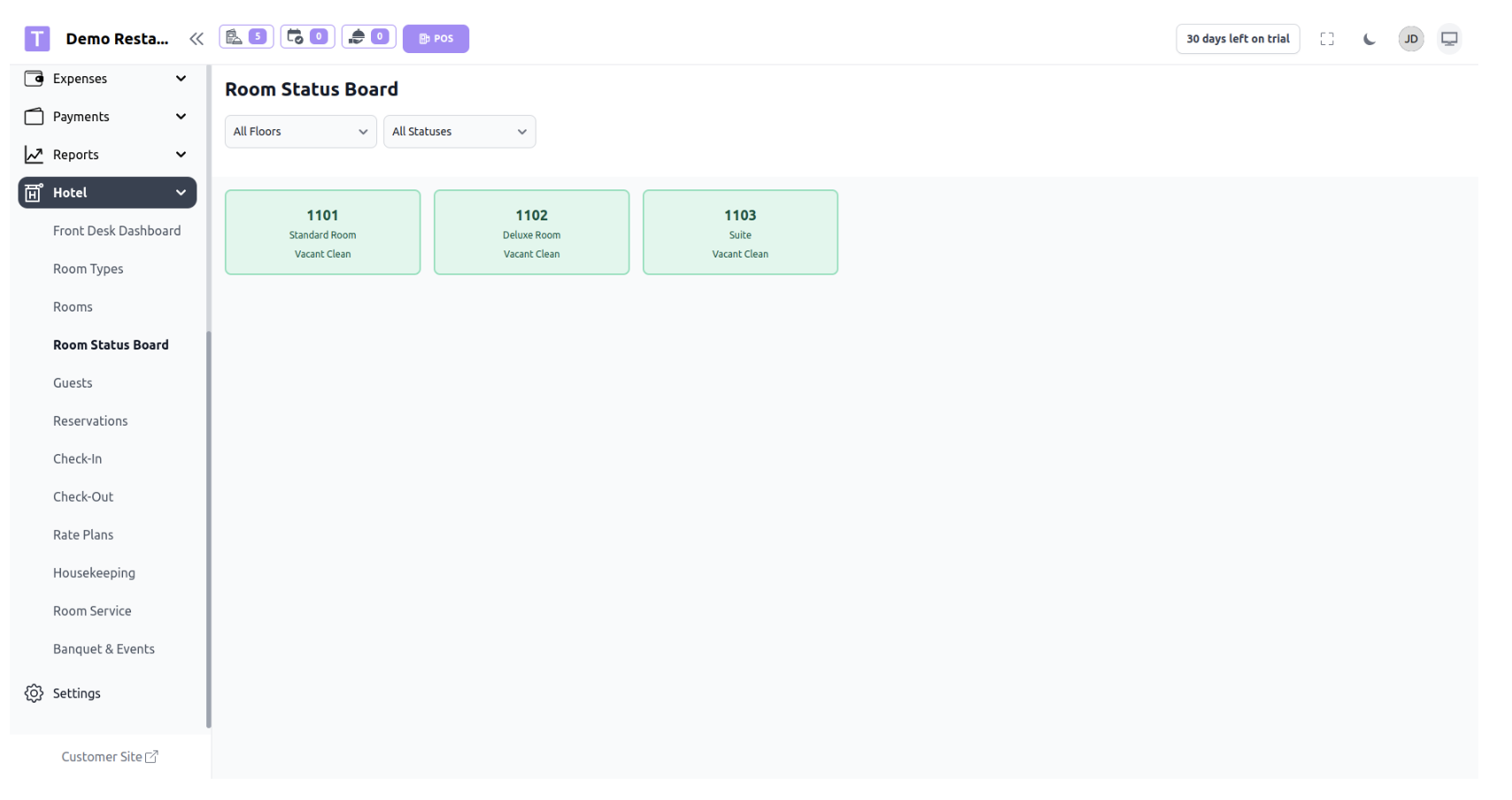This screenshot has height=800, width=1512.
Task: Click the Settings gear icon
Action: [x=34, y=694]
